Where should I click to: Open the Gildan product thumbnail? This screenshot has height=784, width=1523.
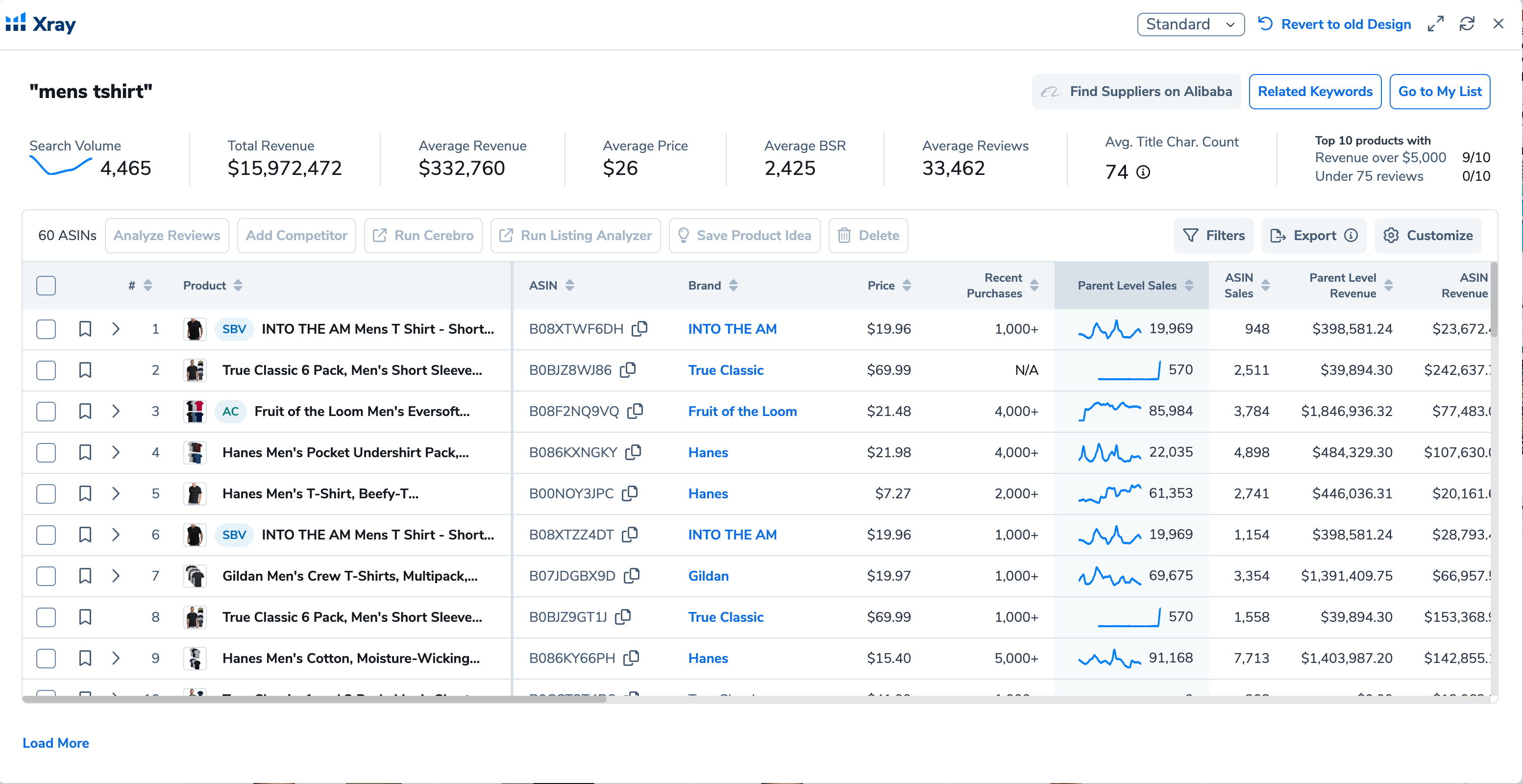click(x=195, y=575)
